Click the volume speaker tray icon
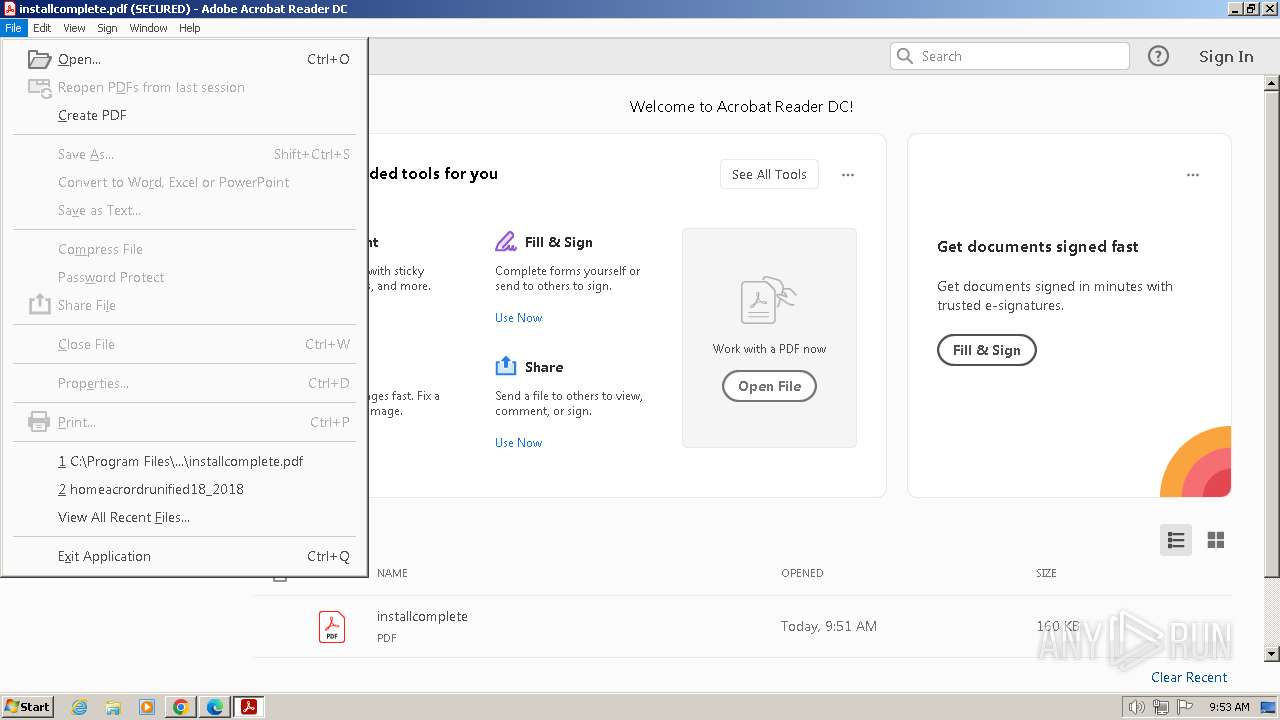This screenshot has height=720, width=1280. [x=1137, y=707]
